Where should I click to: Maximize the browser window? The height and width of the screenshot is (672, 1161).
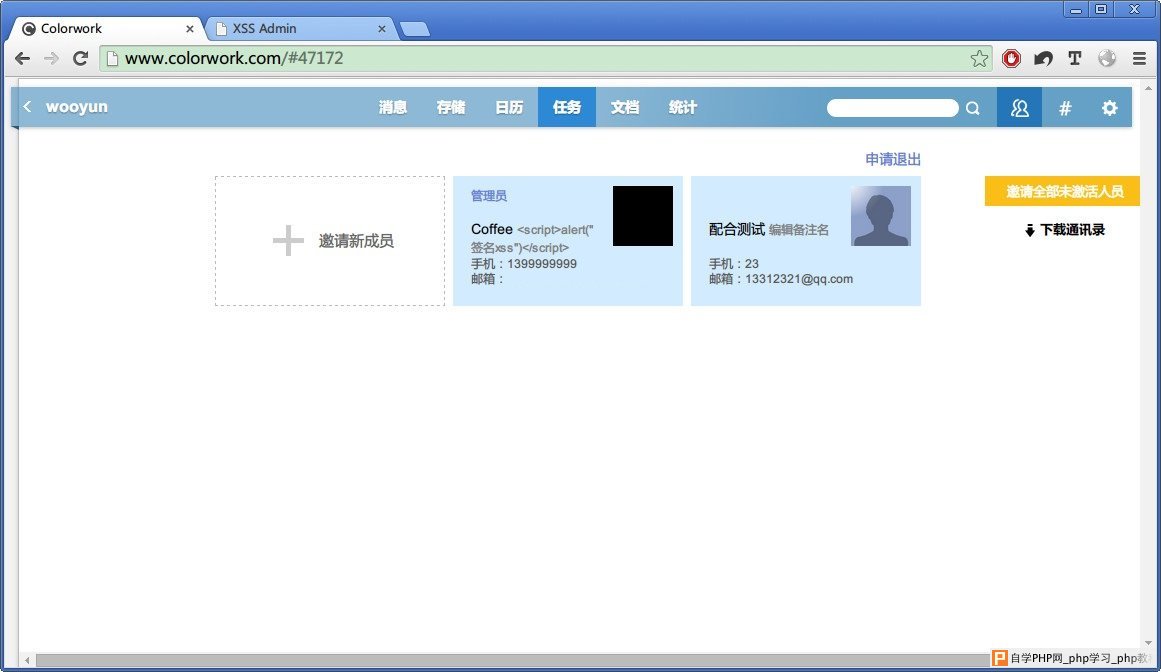pos(1101,10)
